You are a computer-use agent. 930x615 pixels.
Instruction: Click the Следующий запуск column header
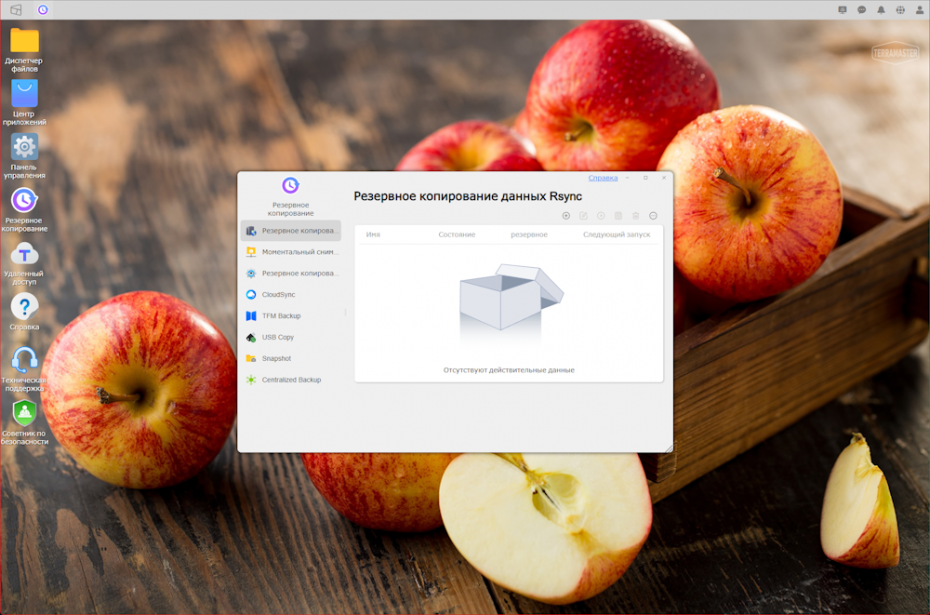click(x=616, y=235)
